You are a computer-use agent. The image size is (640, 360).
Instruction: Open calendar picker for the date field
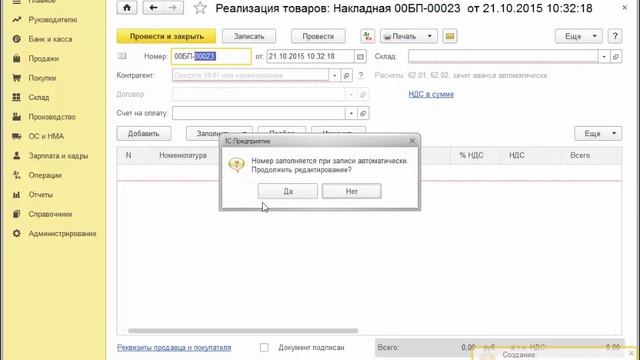pos(360,57)
